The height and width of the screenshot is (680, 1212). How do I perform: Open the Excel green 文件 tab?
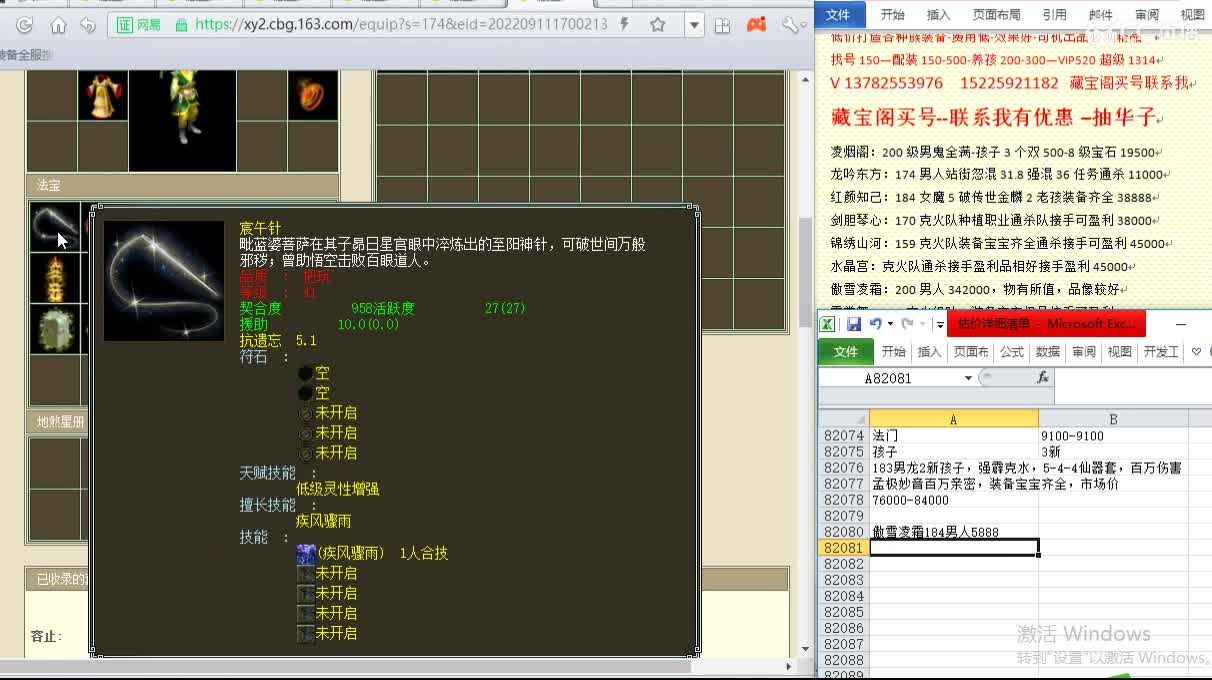coord(846,352)
